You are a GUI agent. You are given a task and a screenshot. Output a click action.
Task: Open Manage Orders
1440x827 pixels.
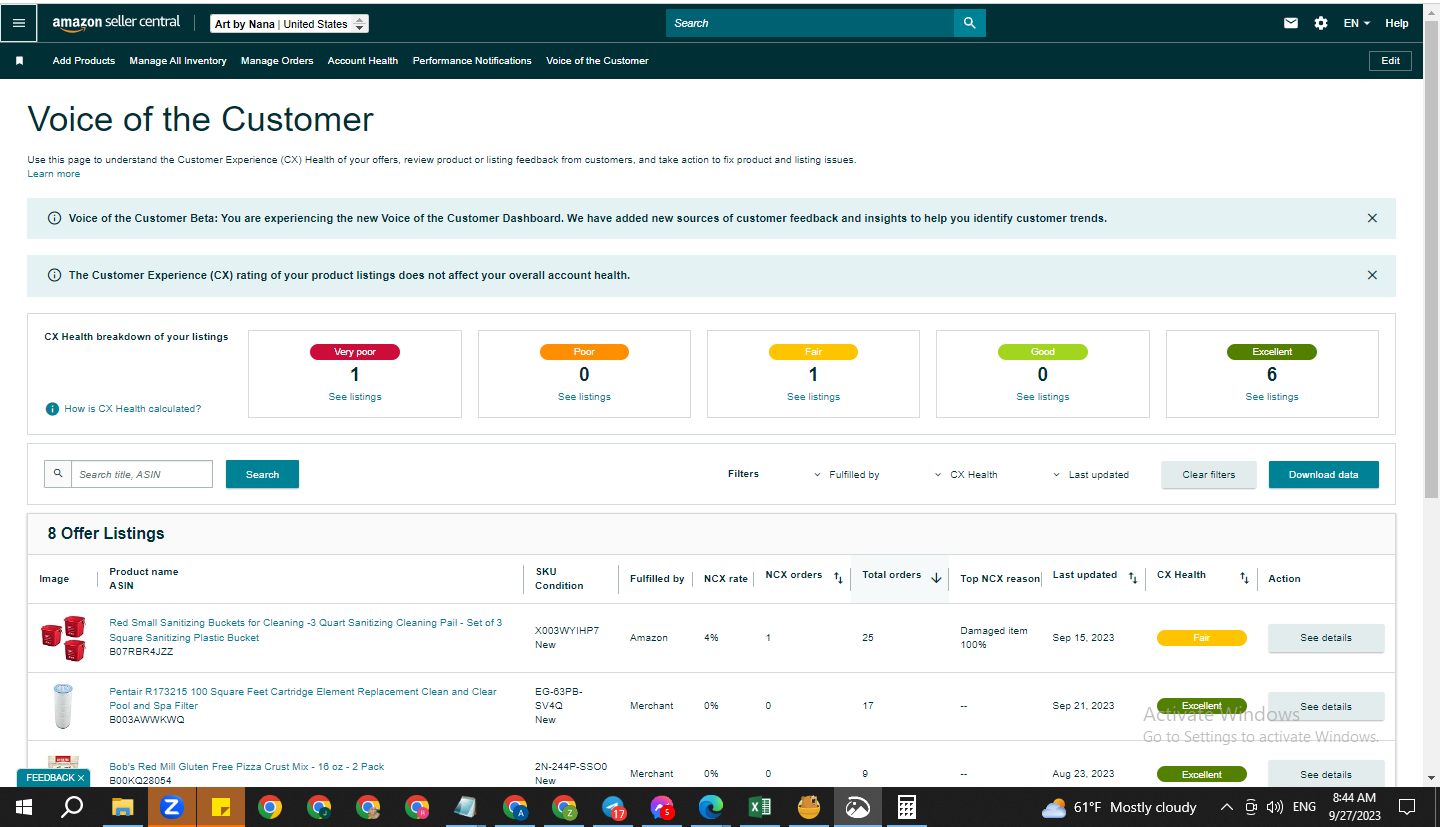(x=277, y=61)
